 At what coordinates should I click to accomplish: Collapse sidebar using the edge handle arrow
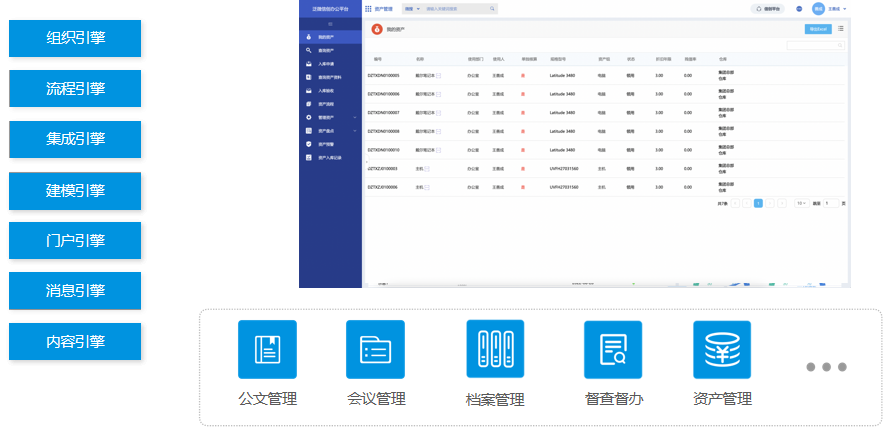pyautogui.click(x=366, y=162)
